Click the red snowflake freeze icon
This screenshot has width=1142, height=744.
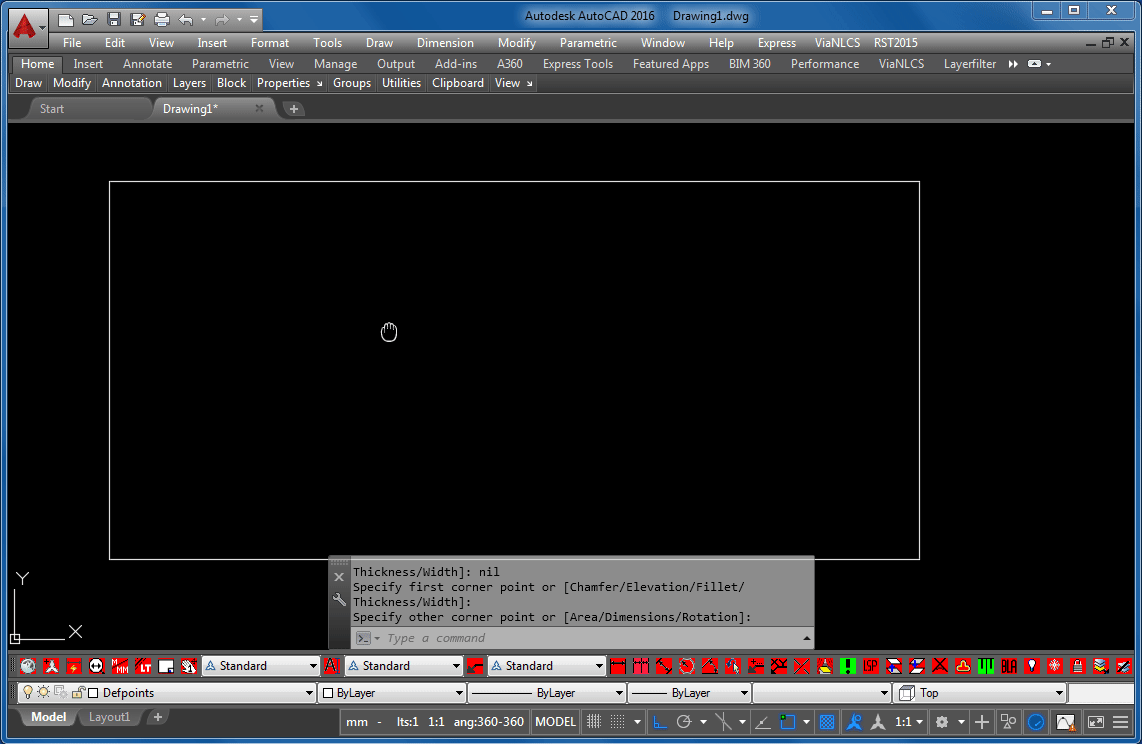coord(1055,665)
